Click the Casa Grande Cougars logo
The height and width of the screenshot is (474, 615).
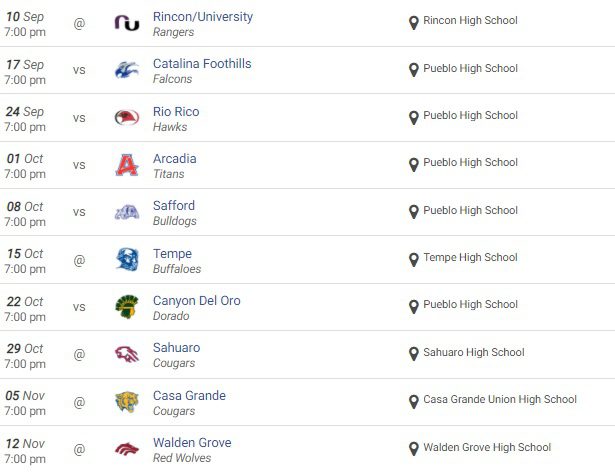click(127, 402)
